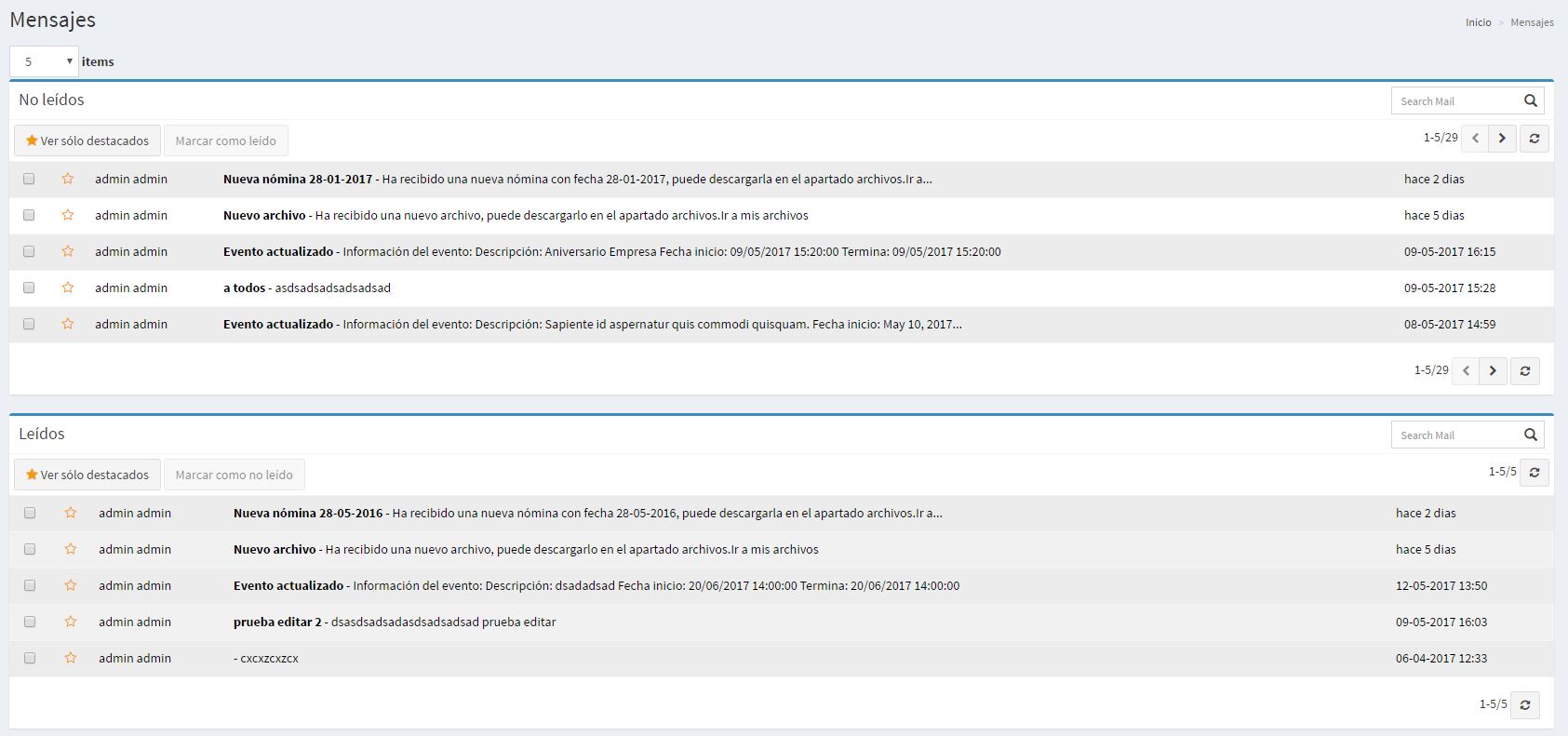Star the 'prueba editar 2' message
This screenshot has height=736, width=1568.
(71, 622)
